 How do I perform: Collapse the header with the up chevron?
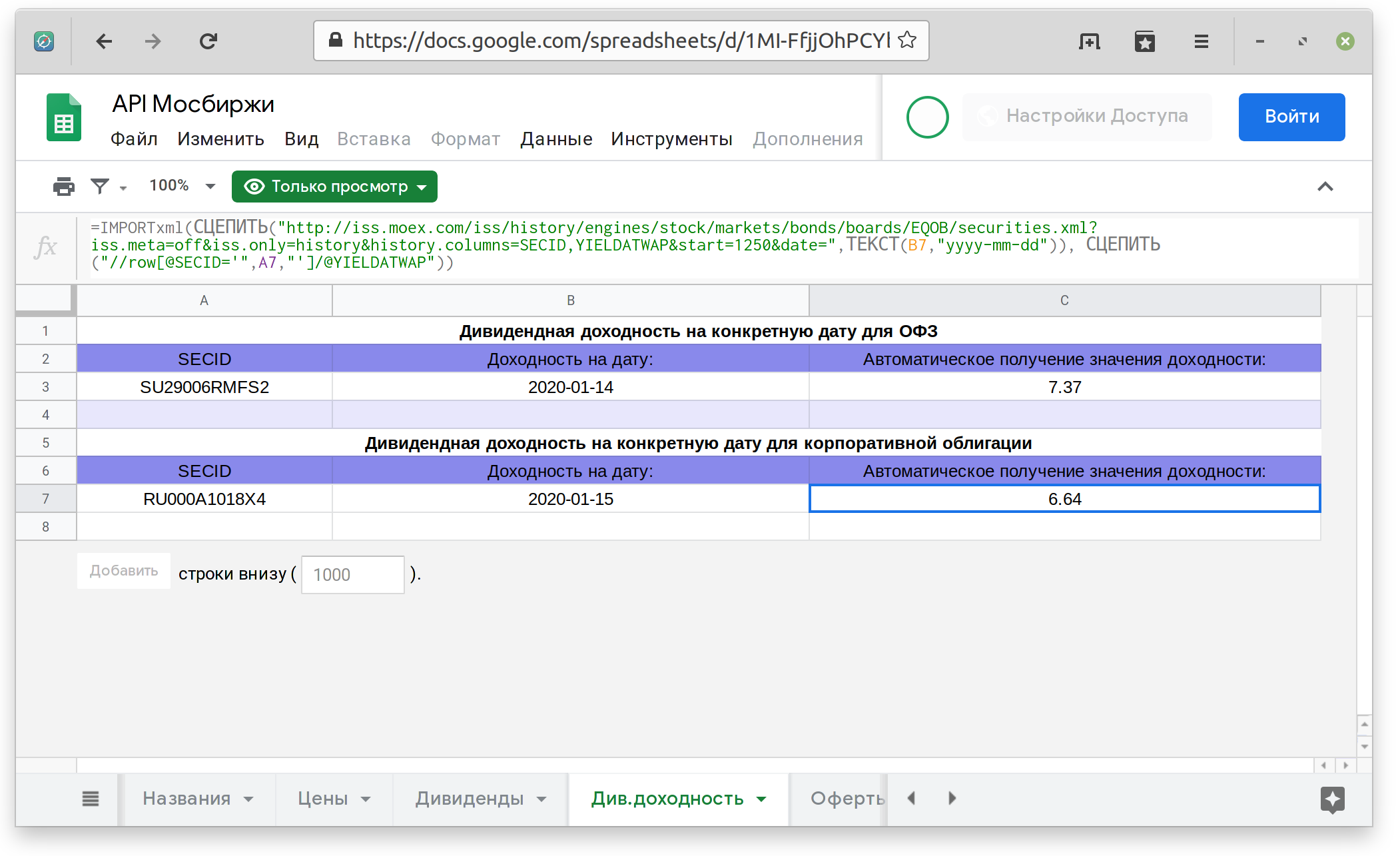(x=1325, y=187)
